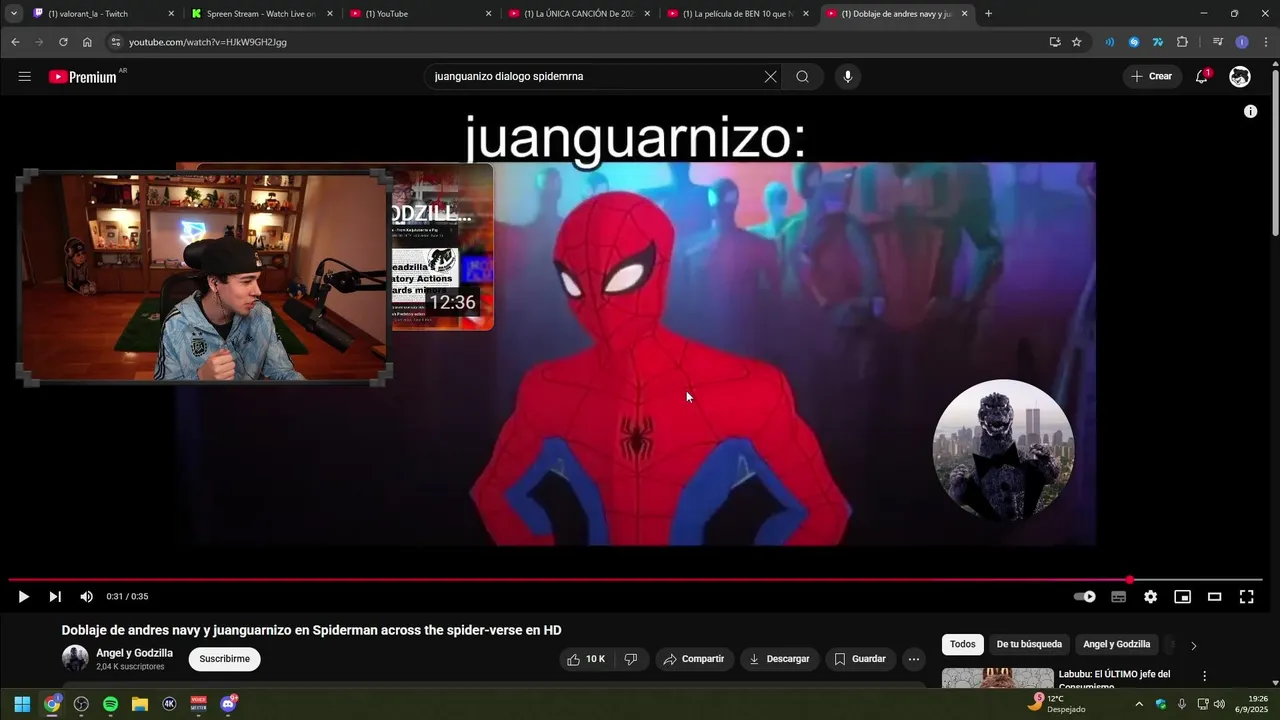Like the video with 10 K likes
This screenshot has height=720, width=1280.
586,659
